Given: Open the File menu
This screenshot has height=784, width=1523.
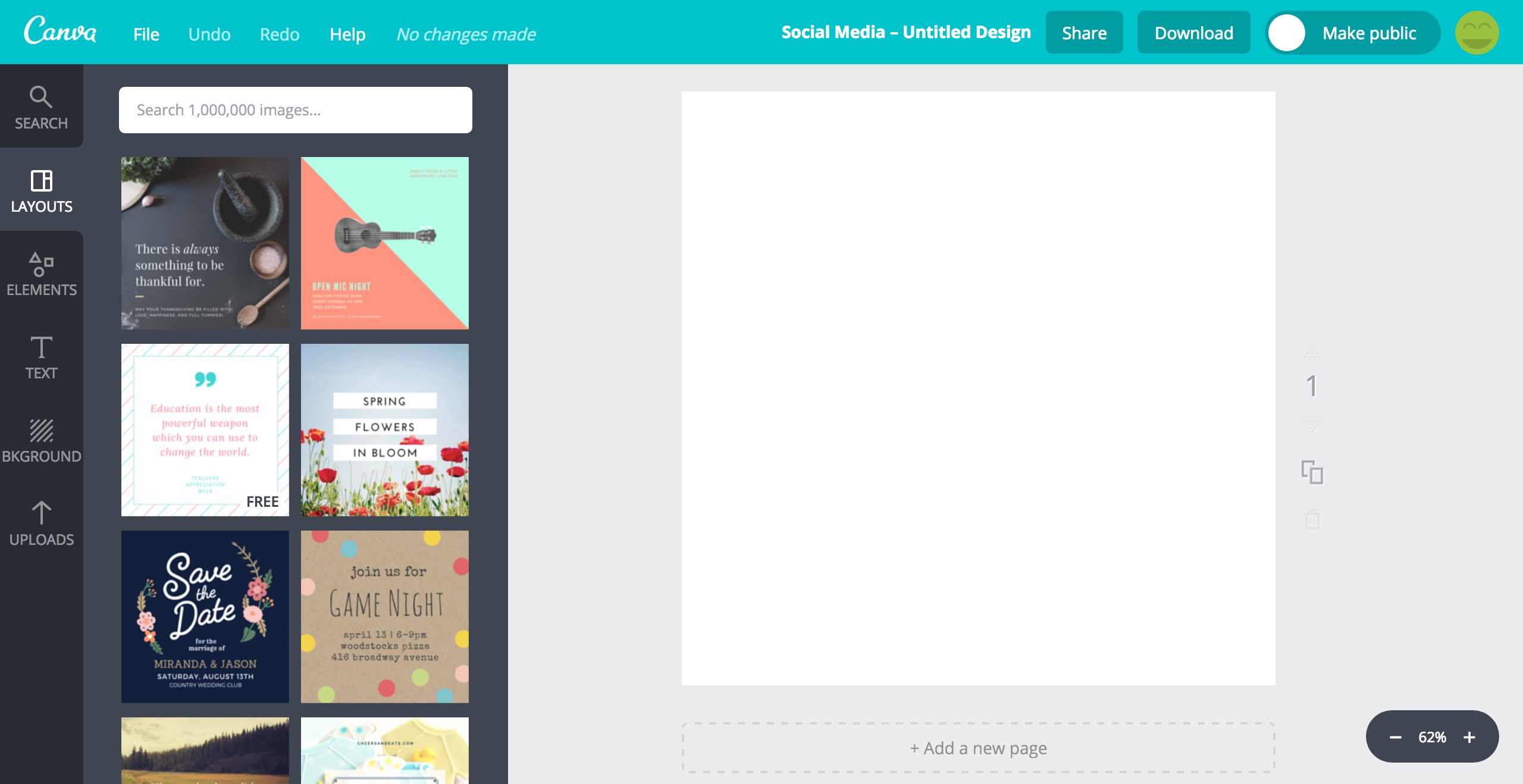Looking at the screenshot, I should coord(146,35).
